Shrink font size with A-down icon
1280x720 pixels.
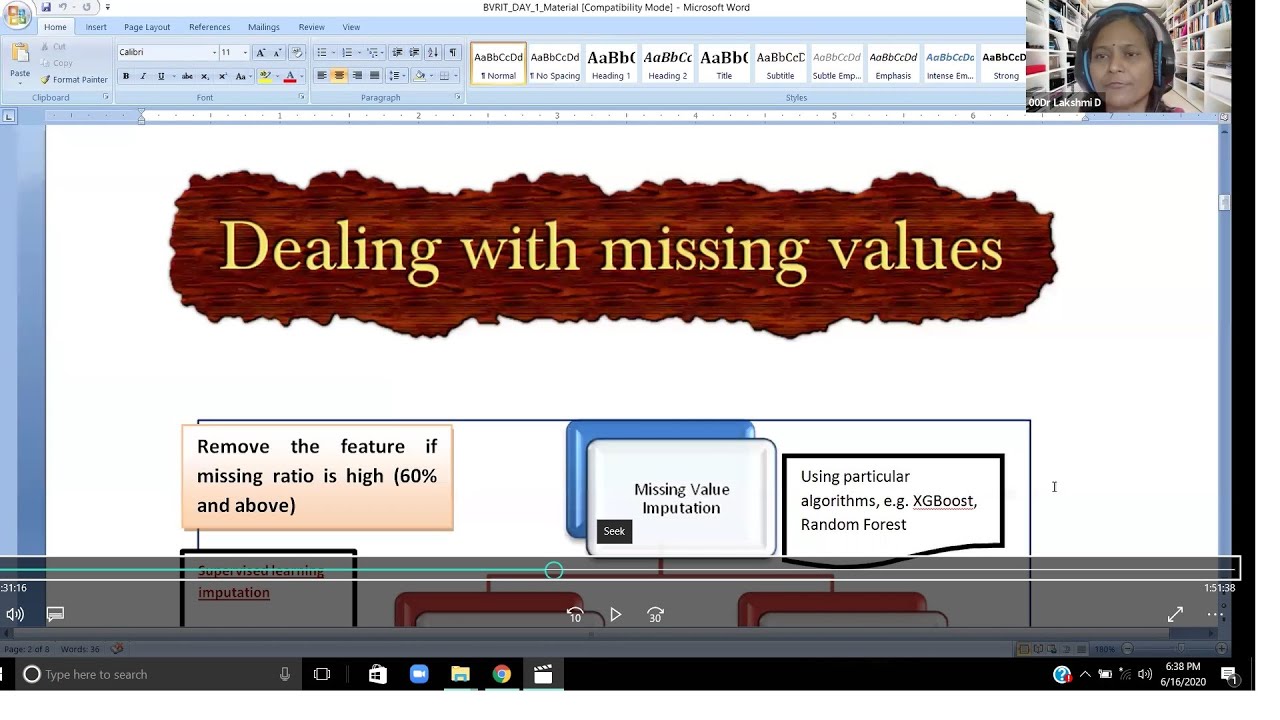click(x=277, y=52)
